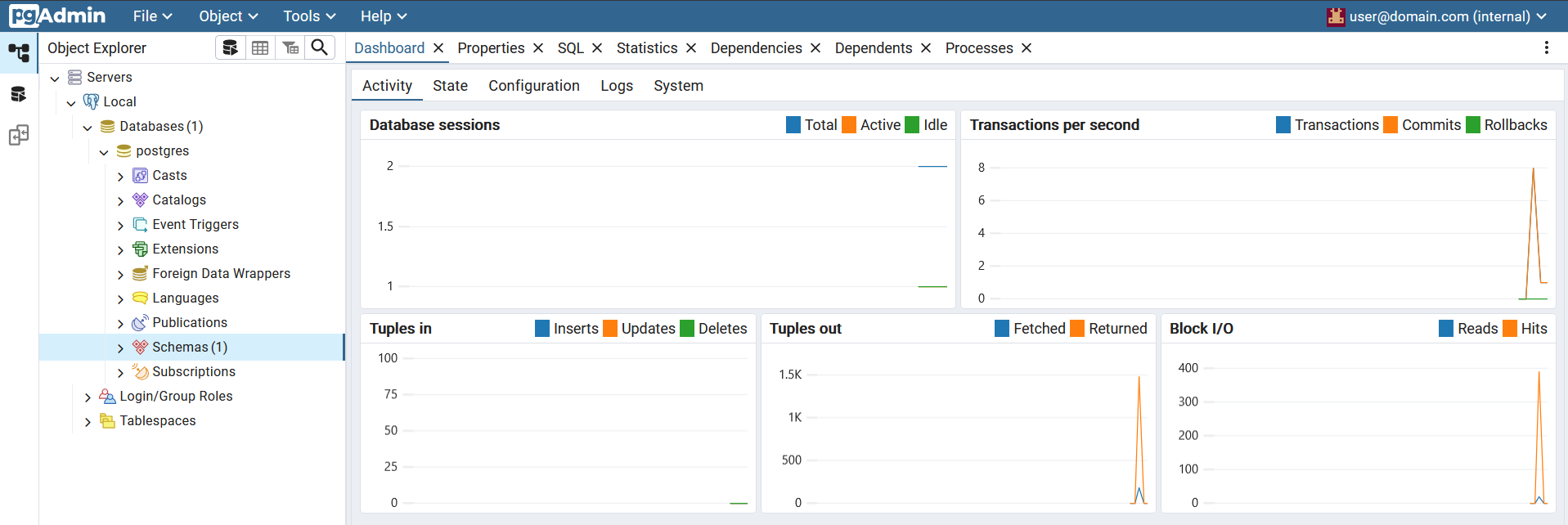Screen dimensions: 1568x525
Task: Click the View Data table toolbar button
Action: (260, 47)
